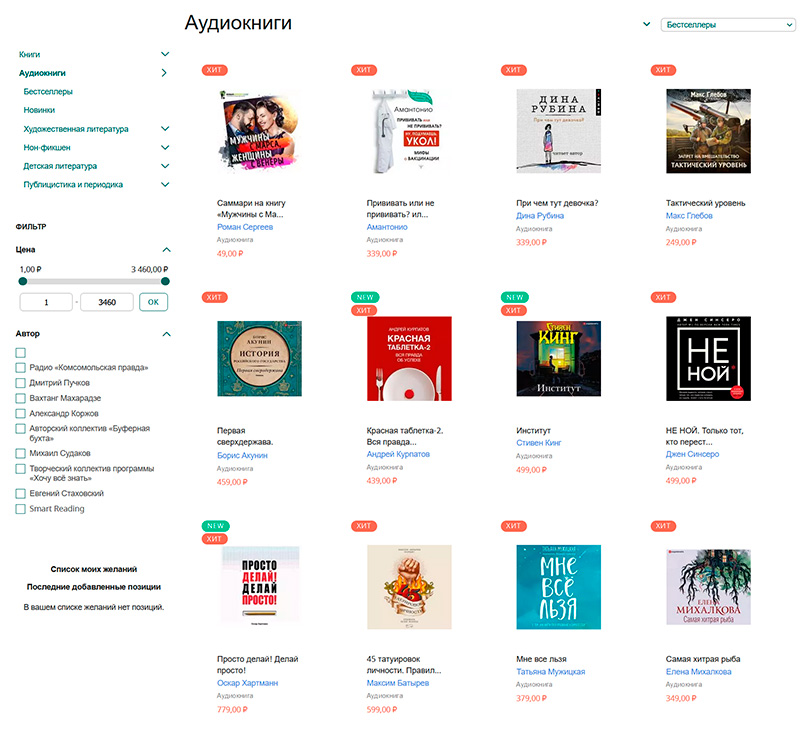Viewport: 800px width, 735px height.
Task: Collapse the Цена filter section
Action: 166,250
